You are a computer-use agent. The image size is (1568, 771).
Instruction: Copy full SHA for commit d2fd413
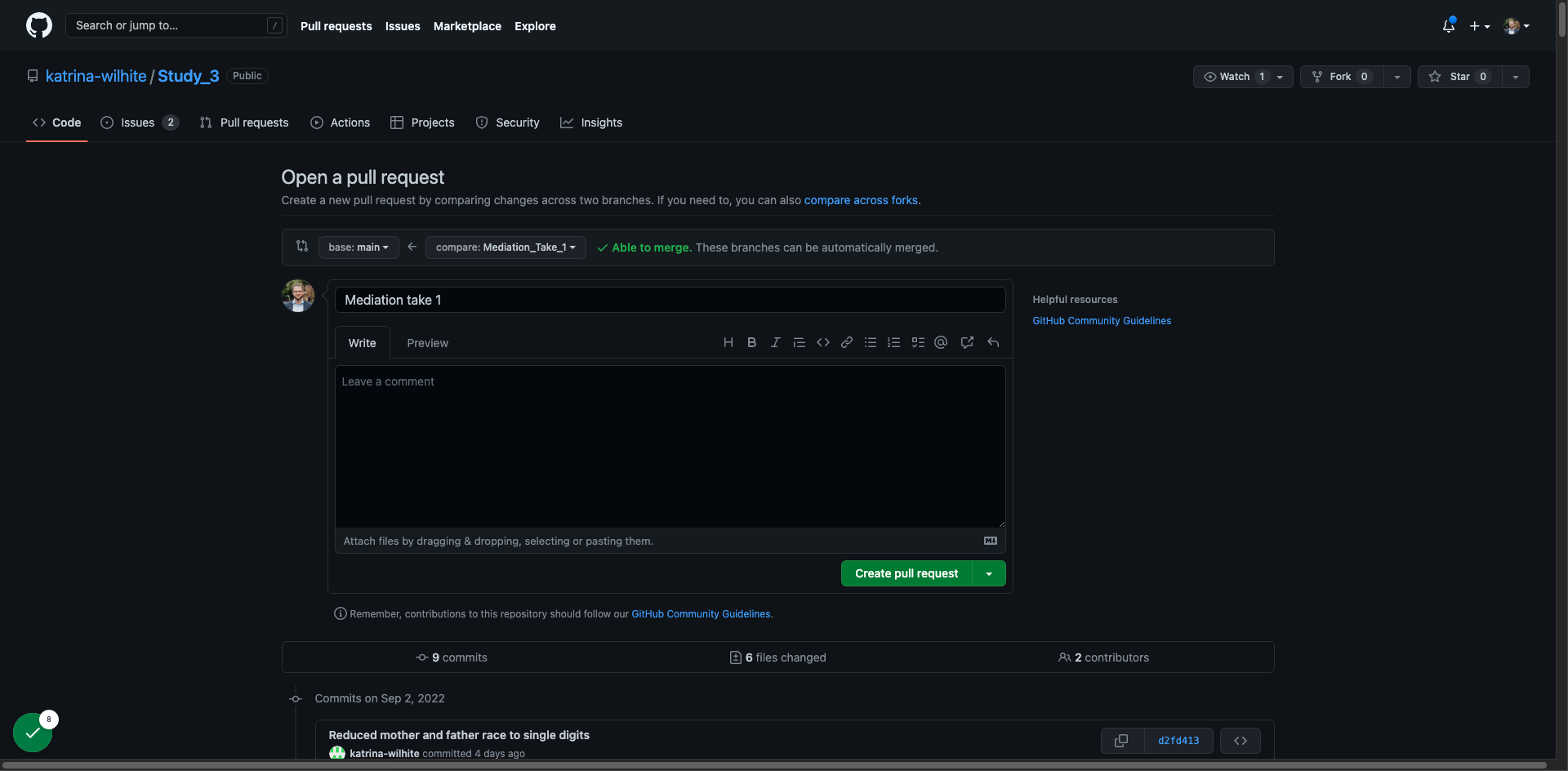pos(1122,741)
